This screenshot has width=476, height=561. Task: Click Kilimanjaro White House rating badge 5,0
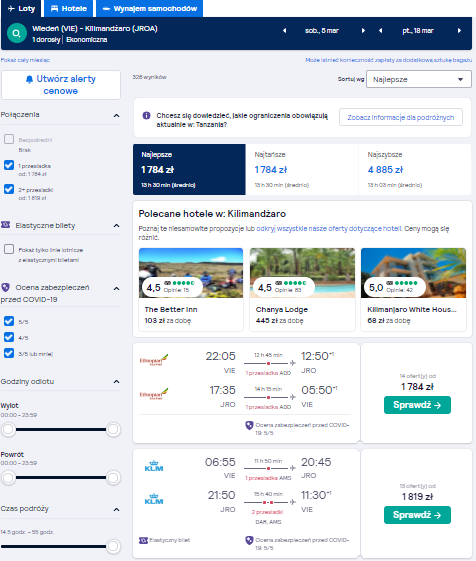395,287
